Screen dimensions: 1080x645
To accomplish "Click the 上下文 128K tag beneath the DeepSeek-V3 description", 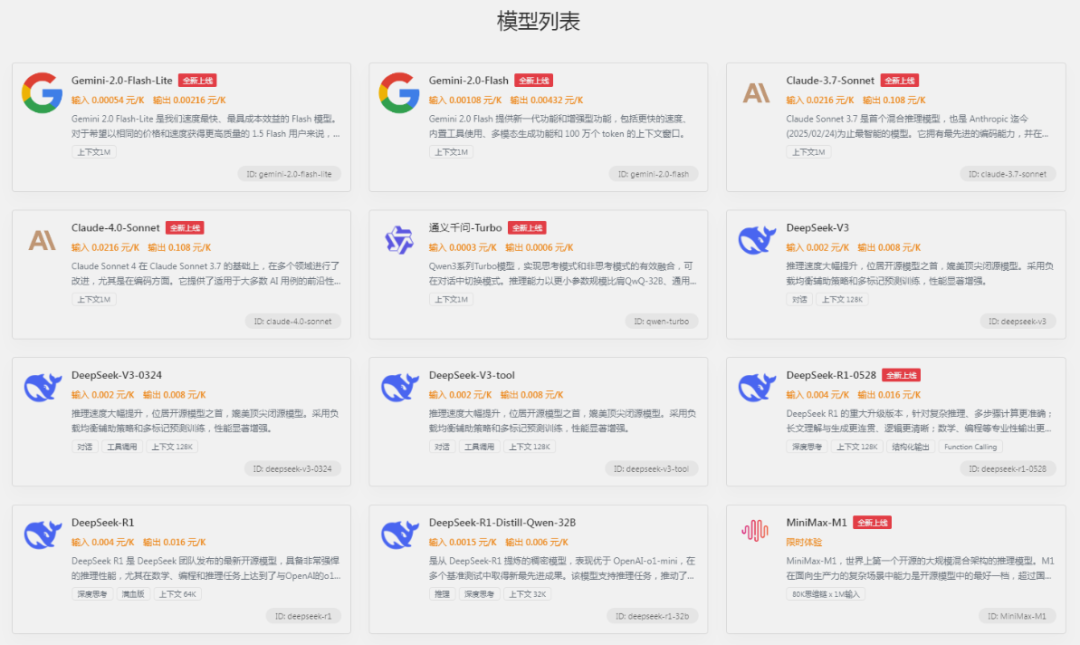I will pyautogui.click(x=842, y=300).
